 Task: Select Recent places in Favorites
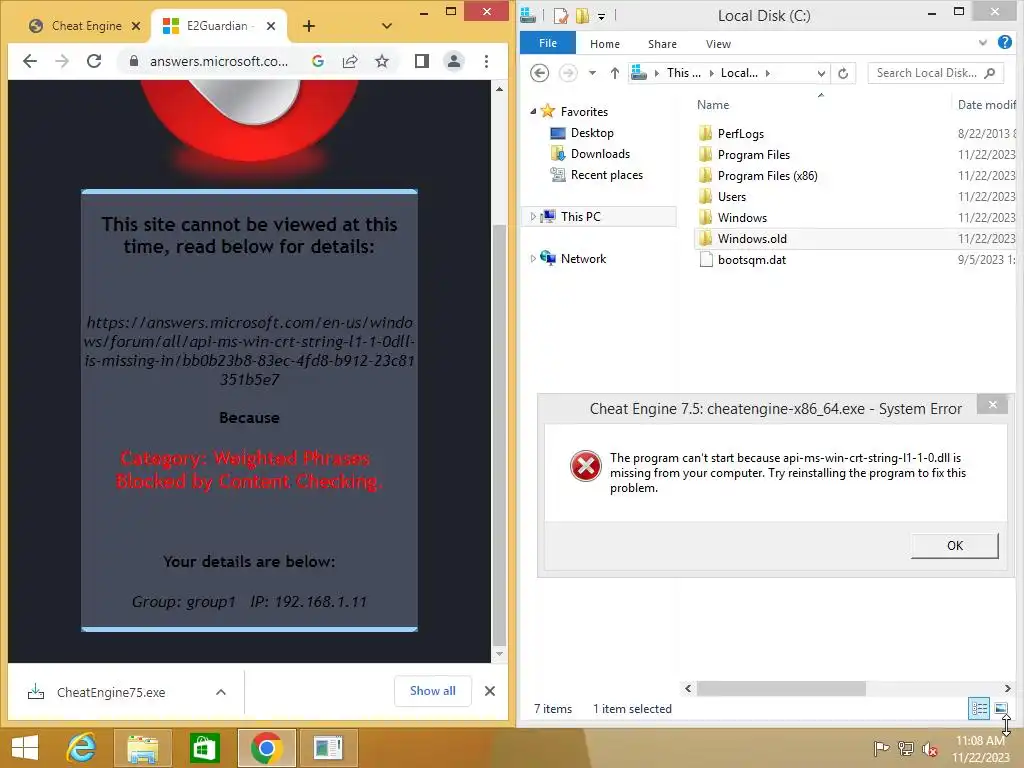pyautogui.click(x=607, y=175)
